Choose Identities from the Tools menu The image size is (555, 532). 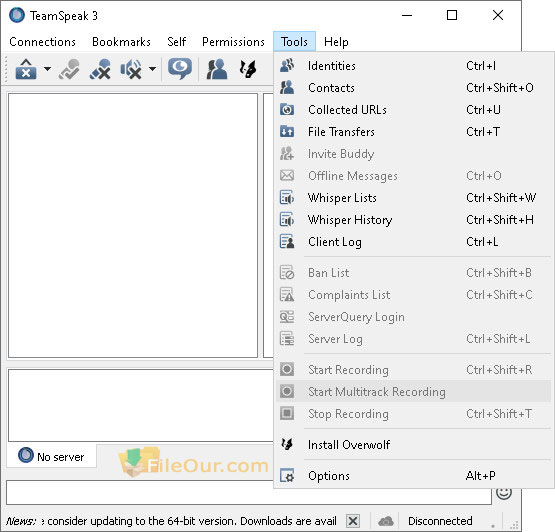[413, 66]
